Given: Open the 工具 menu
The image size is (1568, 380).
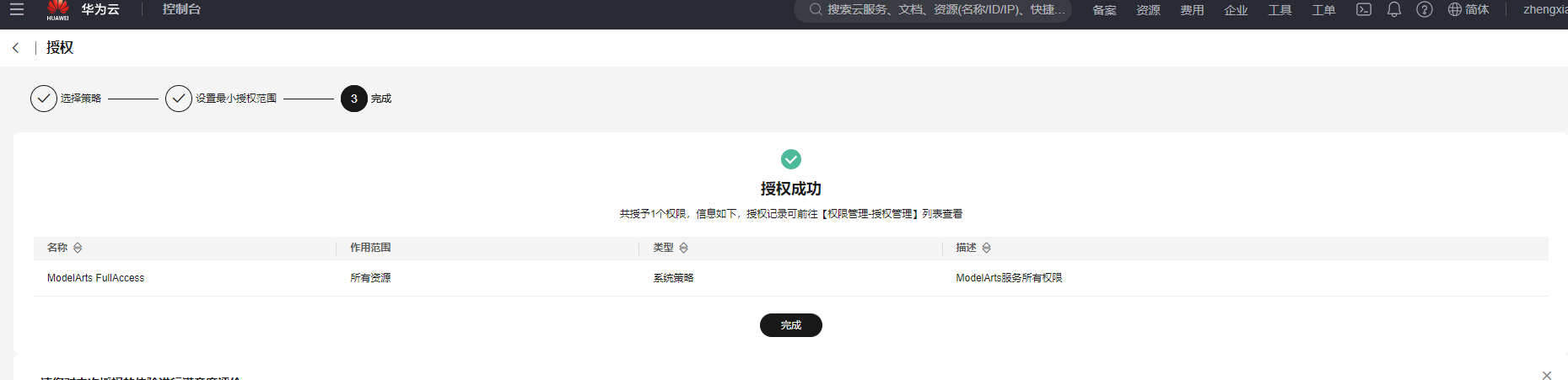Looking at the screenshot, I should 1280,10.
